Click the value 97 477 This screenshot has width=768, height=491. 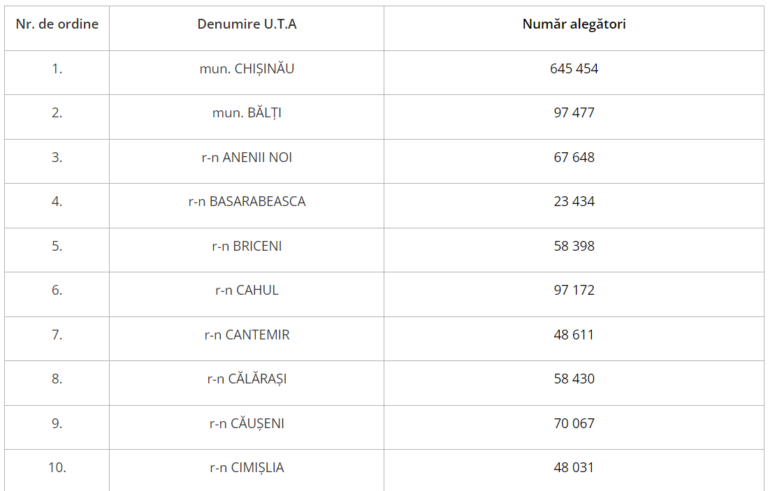coord(574,113)
